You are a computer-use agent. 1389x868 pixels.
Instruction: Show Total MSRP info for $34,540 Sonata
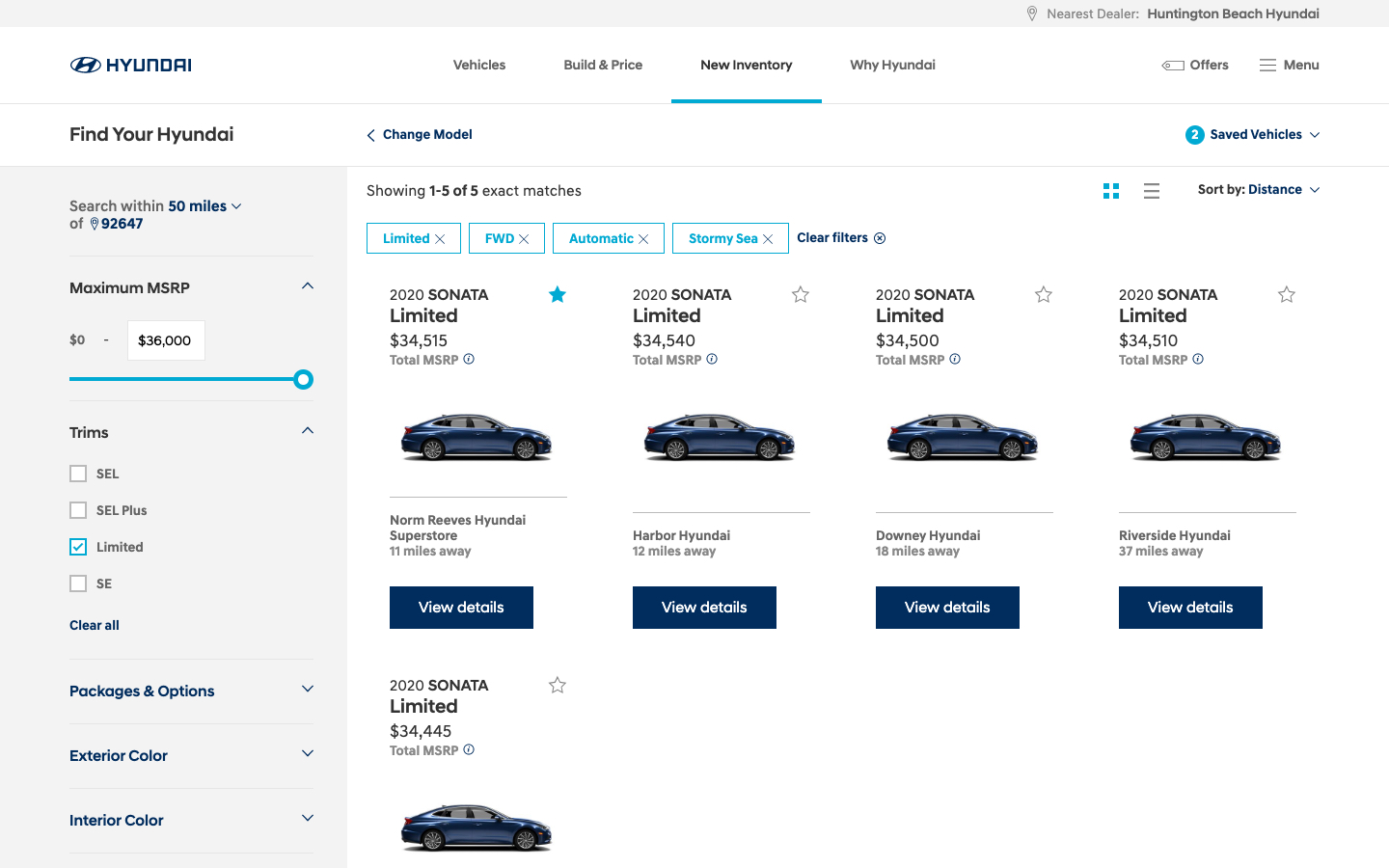[x=712, y=360]
